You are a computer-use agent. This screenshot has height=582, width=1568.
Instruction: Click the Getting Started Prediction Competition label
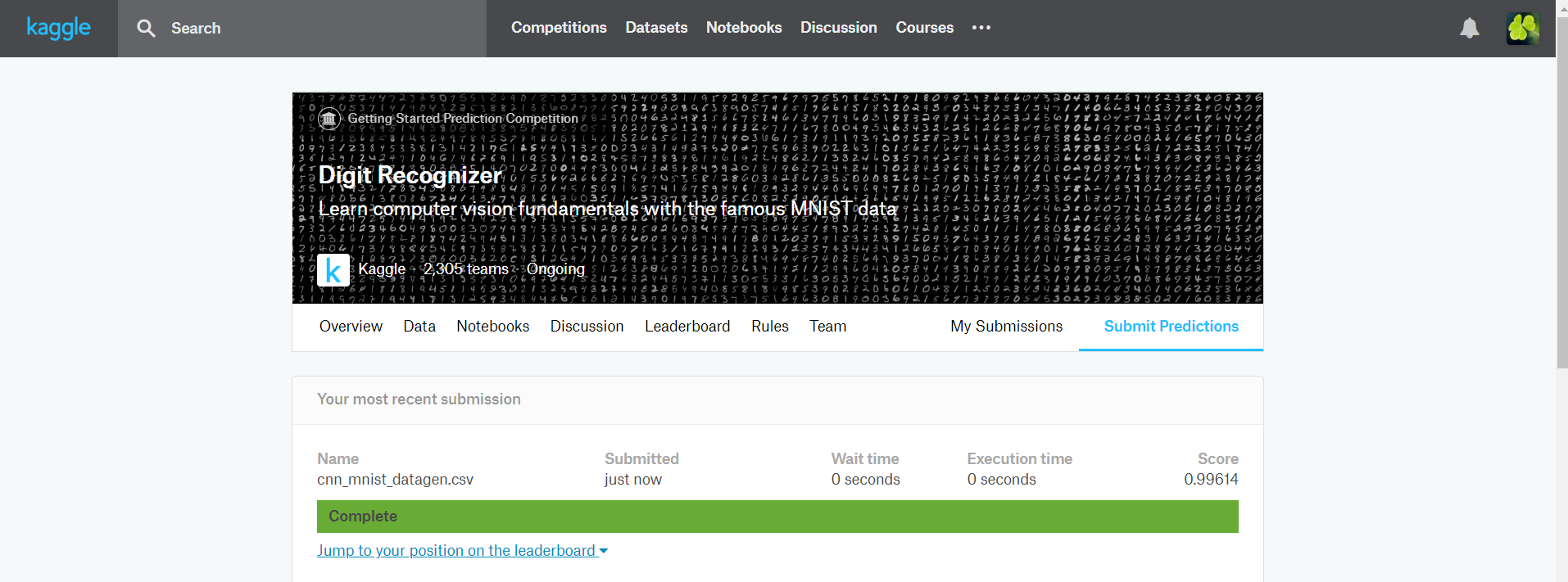tap(463, 119)
